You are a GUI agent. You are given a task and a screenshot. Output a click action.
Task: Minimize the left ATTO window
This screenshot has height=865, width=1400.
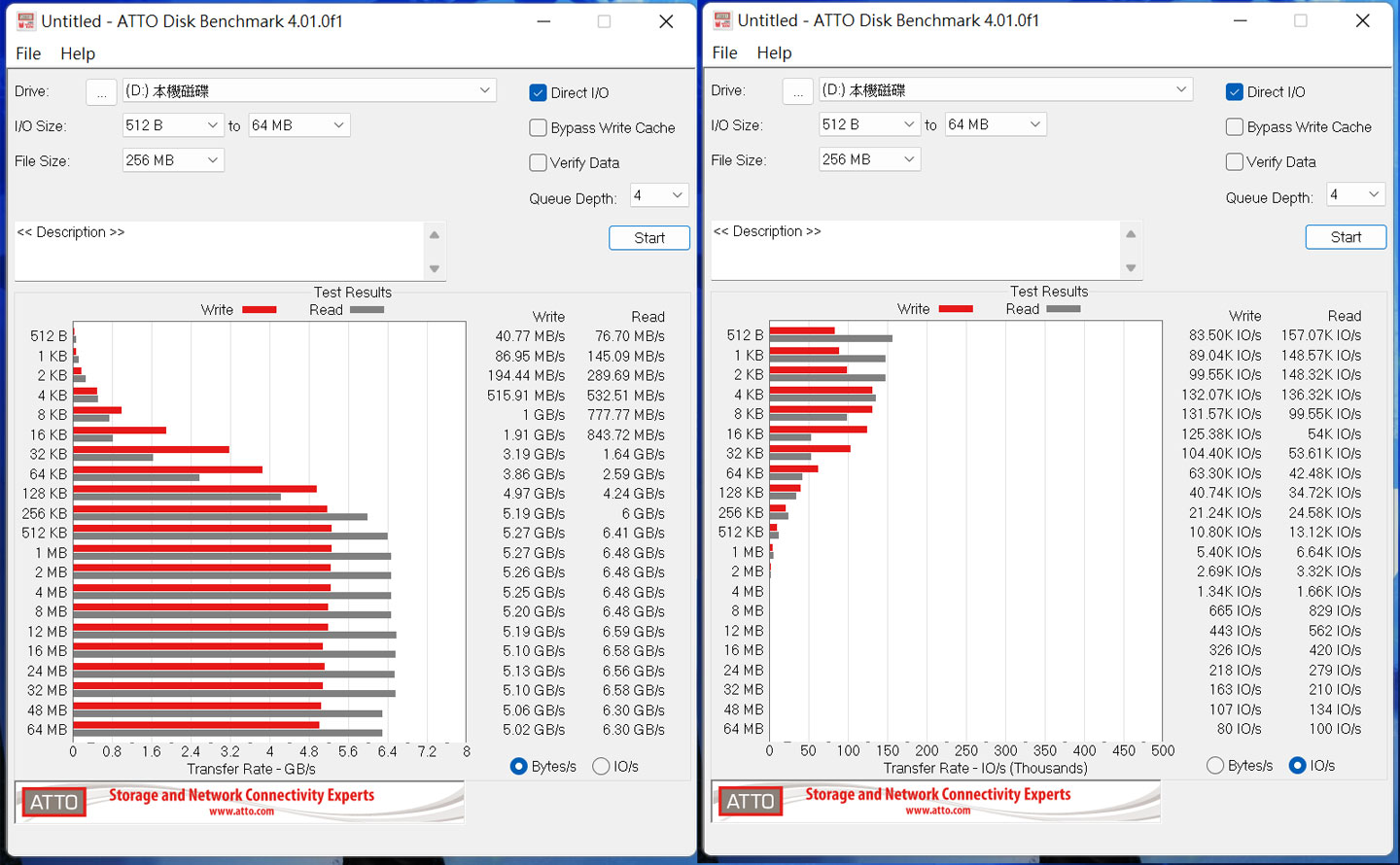click(544, 21)
